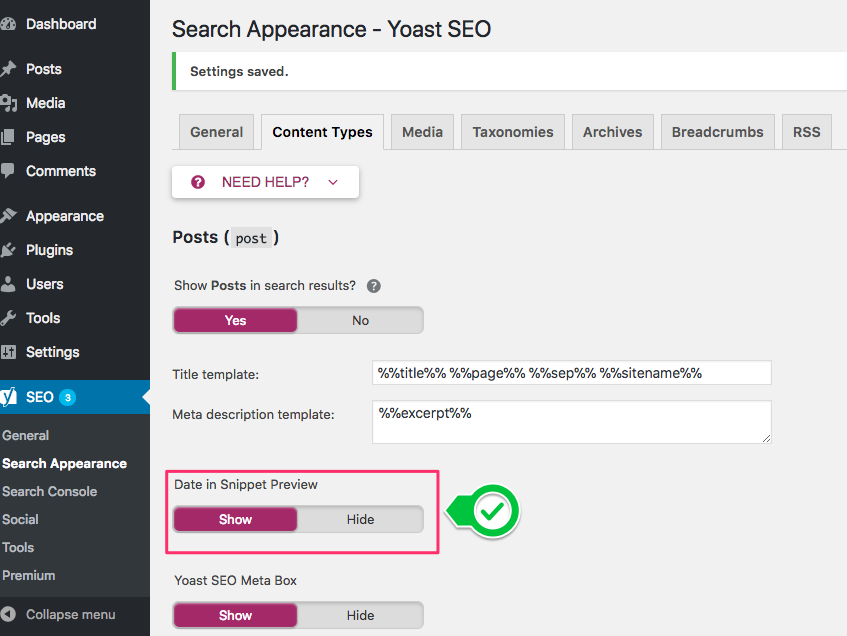847x636 pixels.
Task: Click the help question mark beside search results
Action: coord(374,286)
